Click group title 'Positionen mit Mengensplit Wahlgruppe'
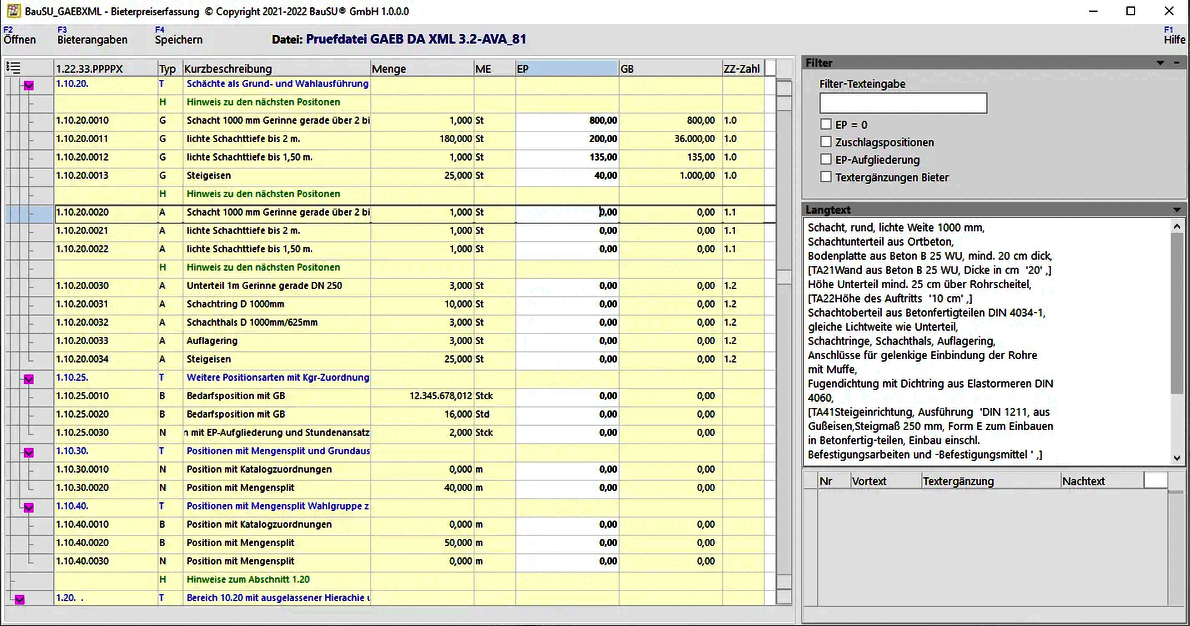The width and height of the screenshot is (1190, 626). pos(278,506)
